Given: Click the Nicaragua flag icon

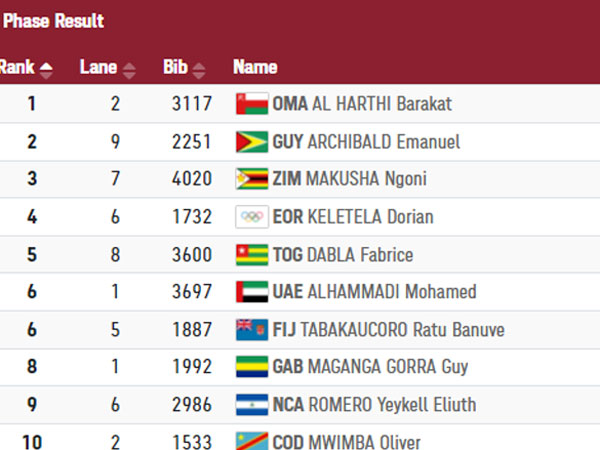Looking at the screenshot, I should pos(251,405).
